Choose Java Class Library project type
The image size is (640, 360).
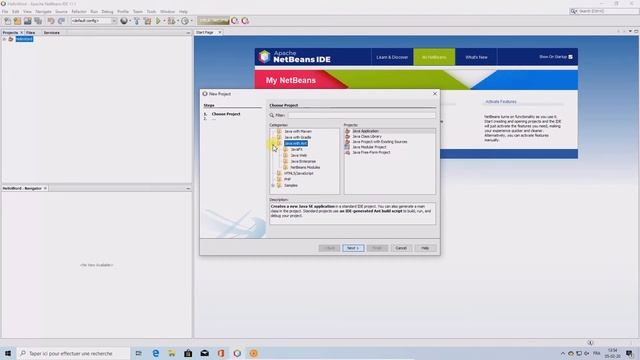367,136
